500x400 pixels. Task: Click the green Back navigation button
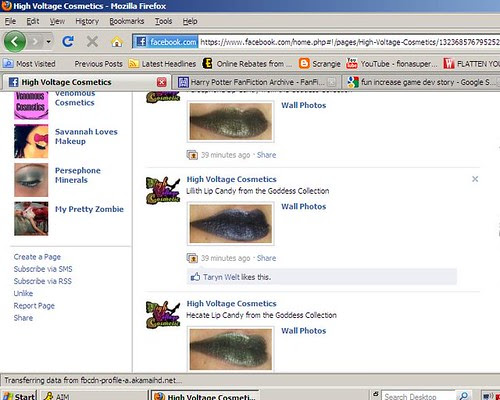point(14,41)
